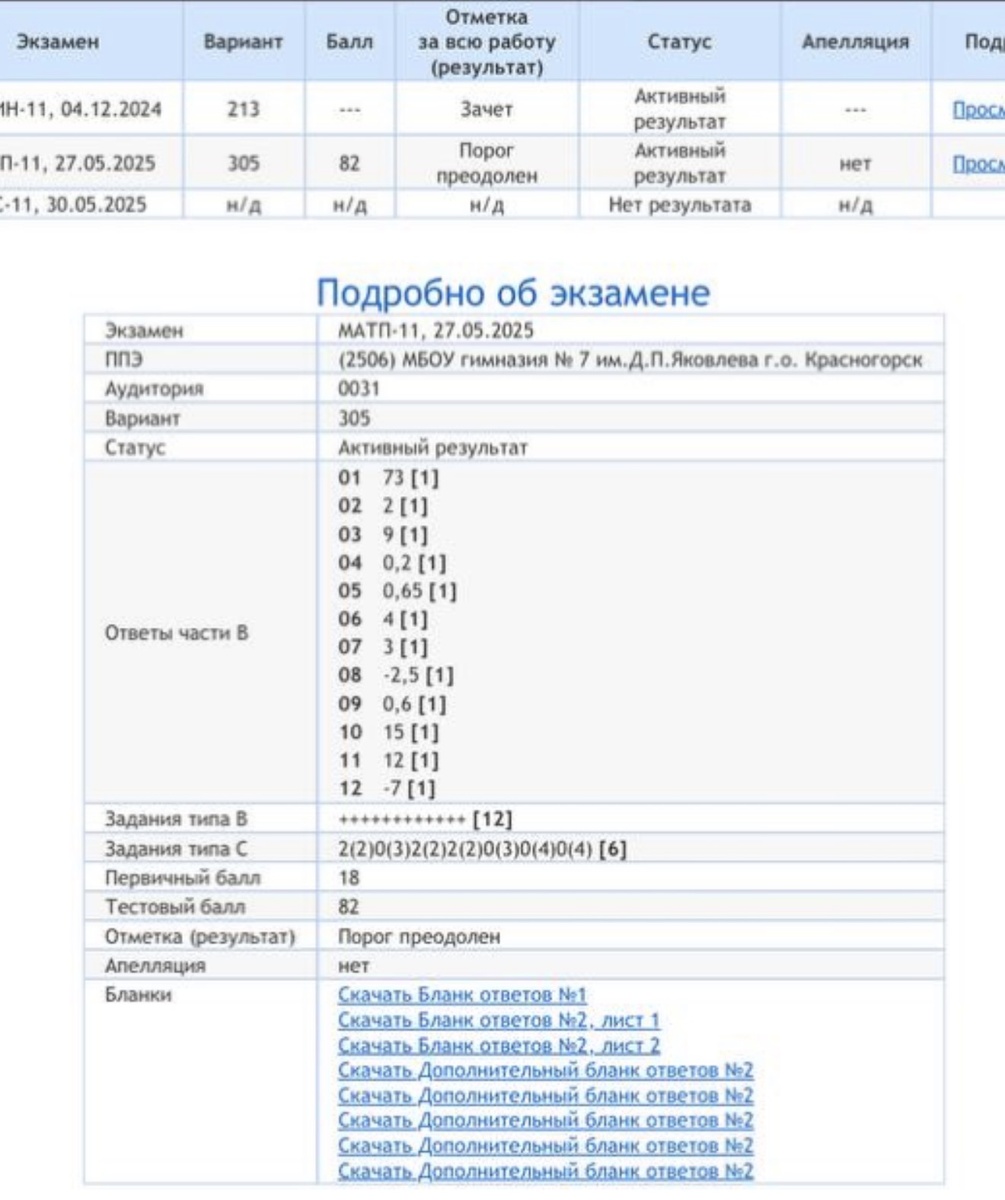
Task: Select the '++++++++++++ [12]' value
Action: (427, 820)
